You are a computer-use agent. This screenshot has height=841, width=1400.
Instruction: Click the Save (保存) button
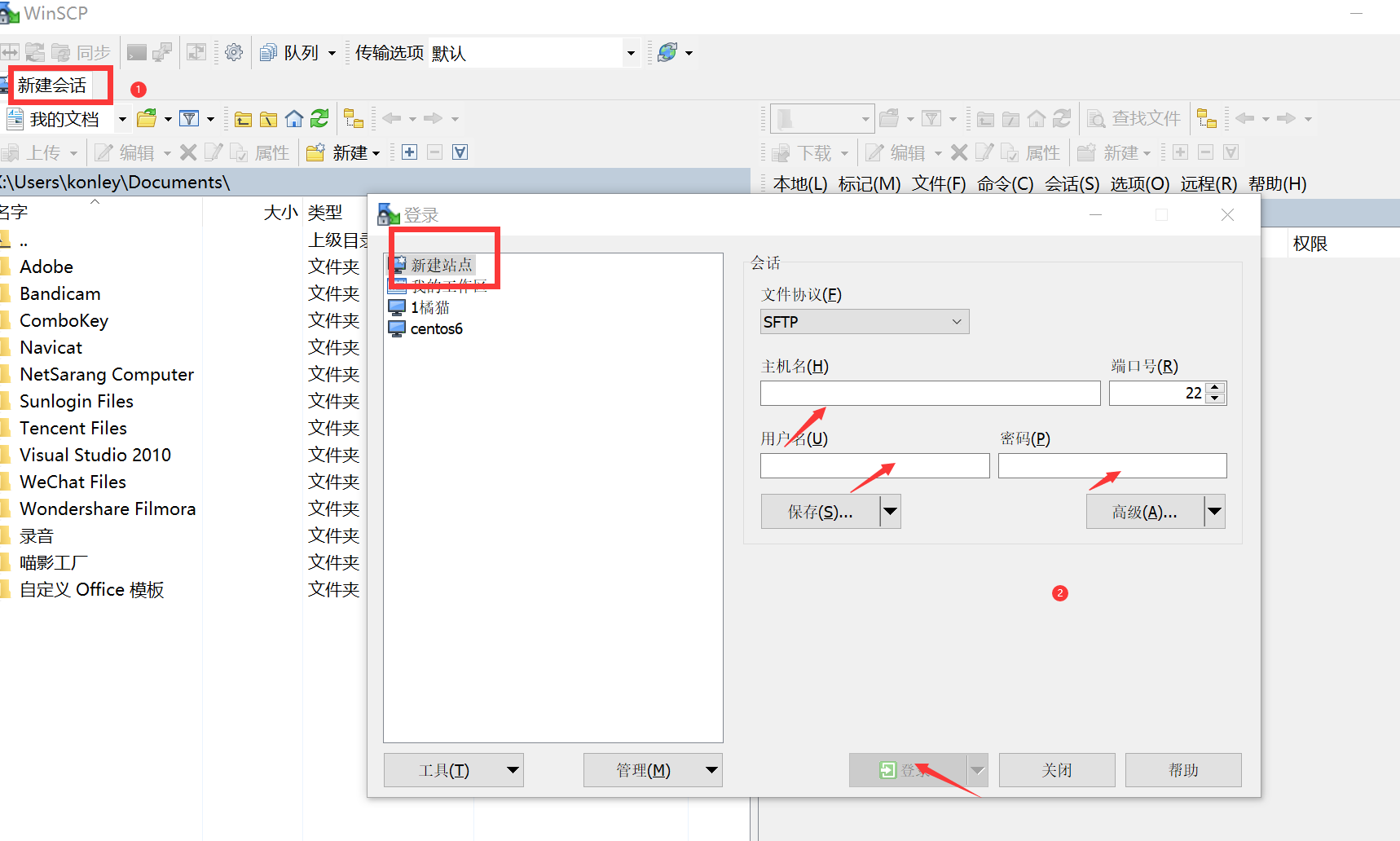pos(821,512)
